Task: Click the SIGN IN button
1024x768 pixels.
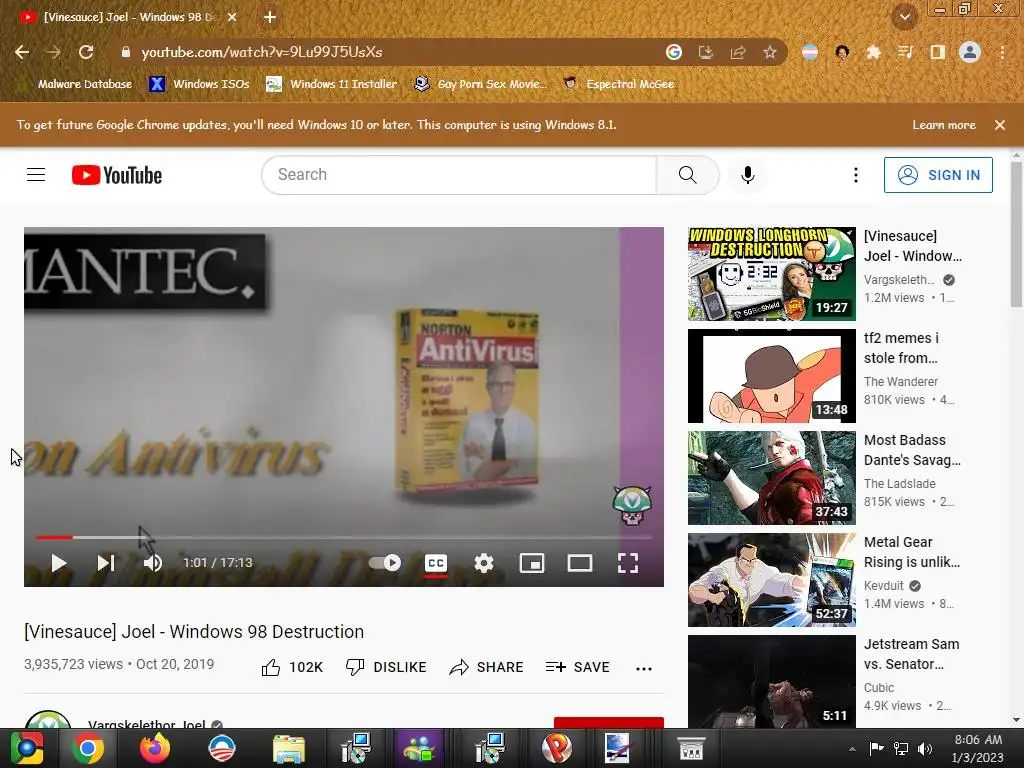Action: (x=938, y=175)
